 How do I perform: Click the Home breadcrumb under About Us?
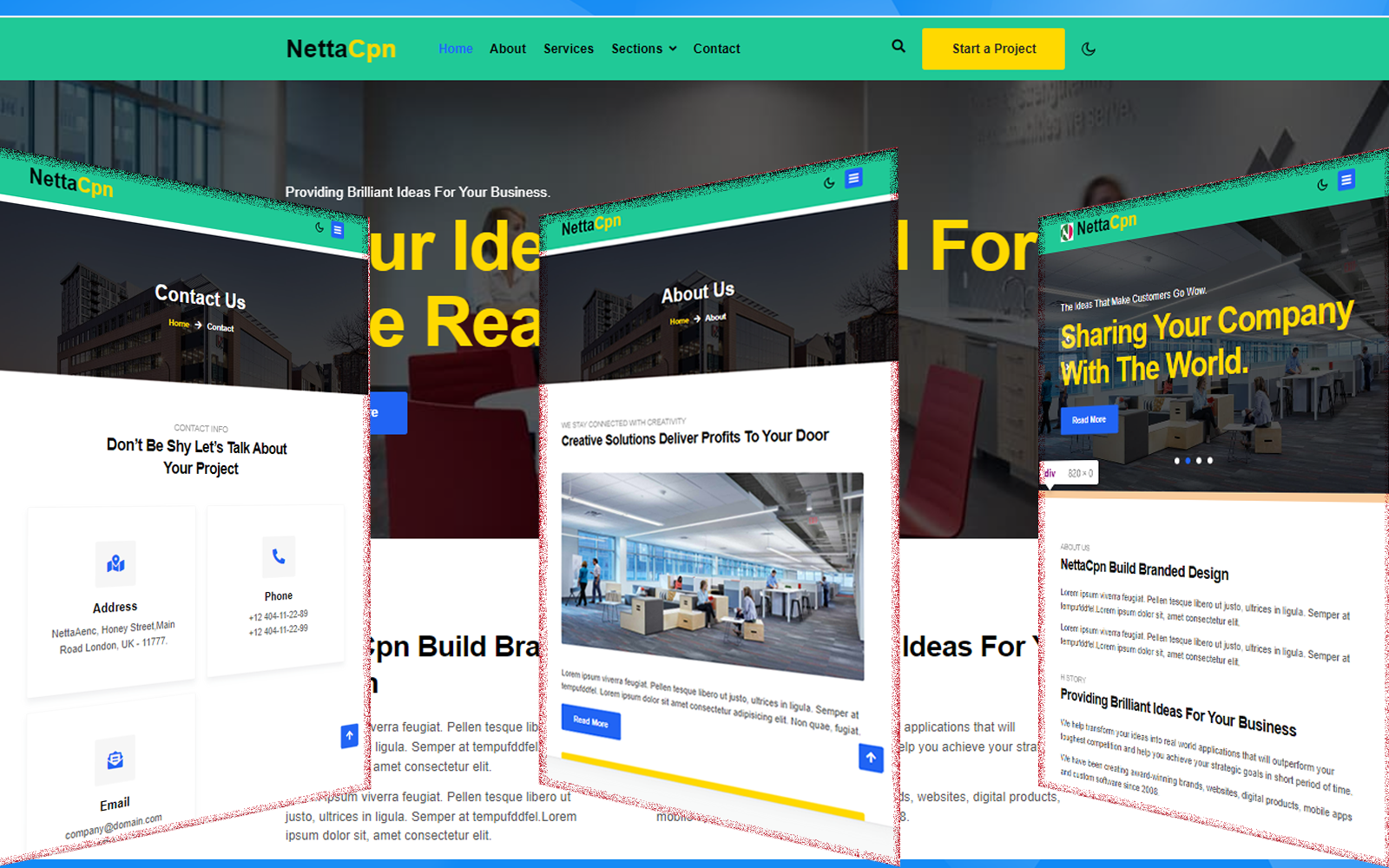(679, 320)
